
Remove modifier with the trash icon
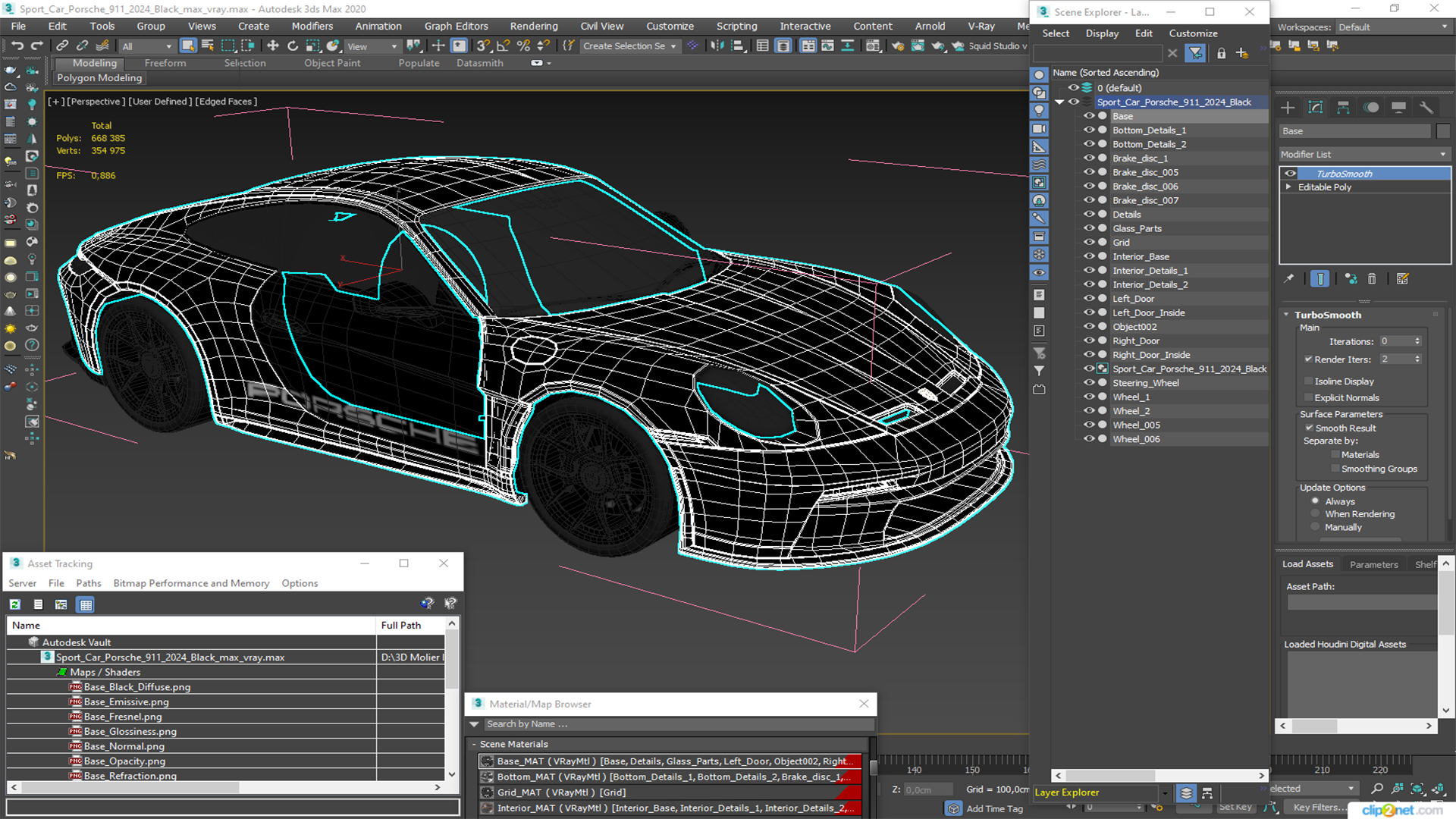(x=1372, y=279)
